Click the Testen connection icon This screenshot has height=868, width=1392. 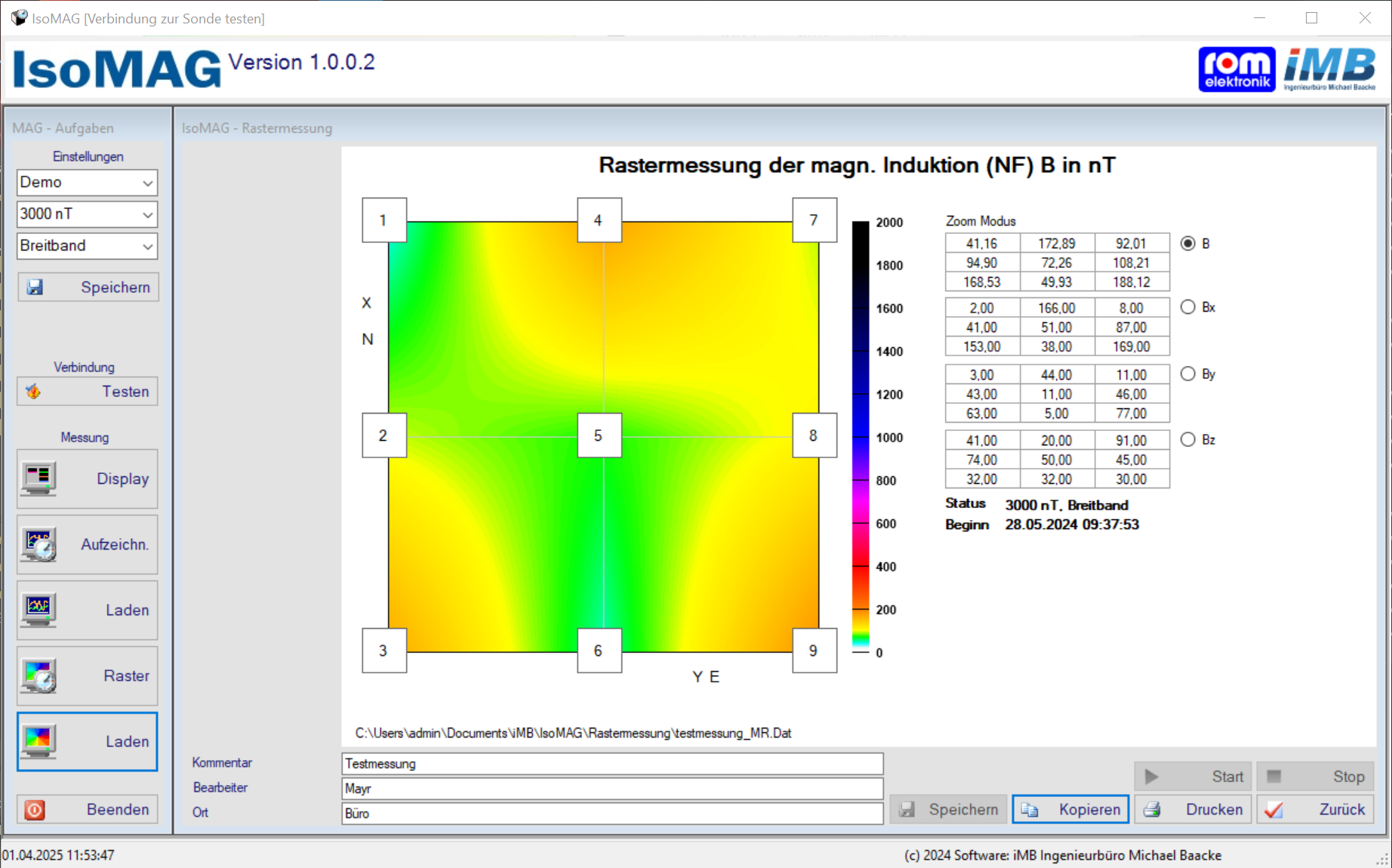(x=33, y=392)
